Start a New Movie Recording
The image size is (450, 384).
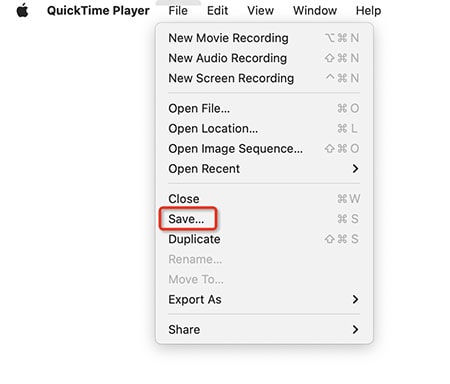pyautogui.click(x=264, y=38)
